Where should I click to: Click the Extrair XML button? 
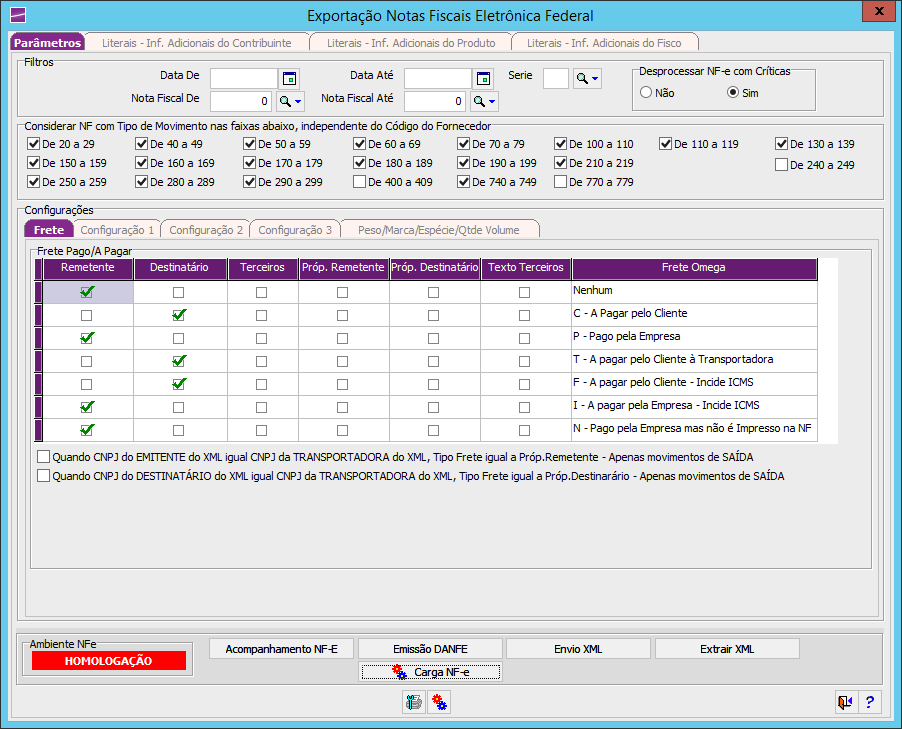(727, 649)
